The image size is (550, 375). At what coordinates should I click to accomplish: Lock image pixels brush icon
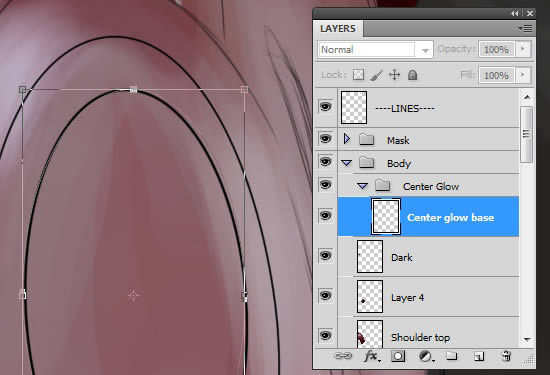coord(376,75)
